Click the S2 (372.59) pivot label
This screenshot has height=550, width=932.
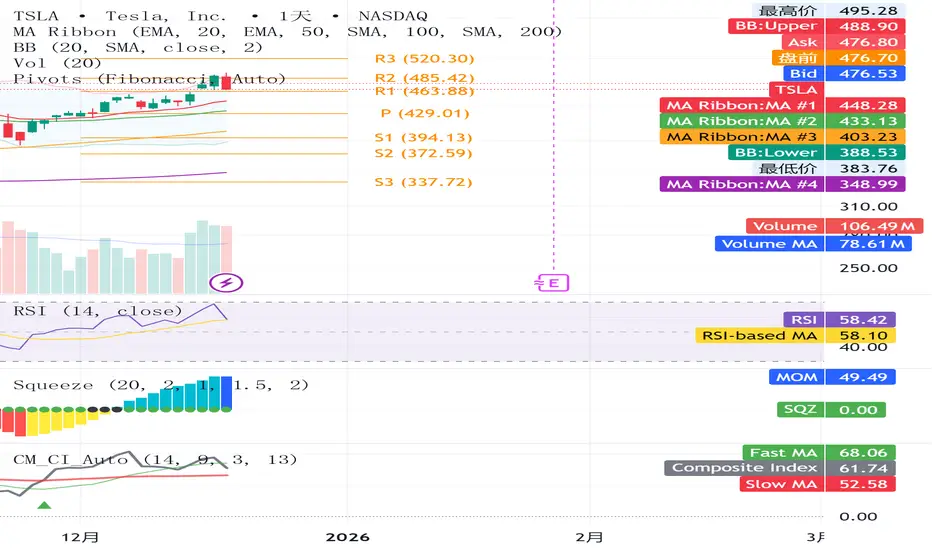coord(423,153)
